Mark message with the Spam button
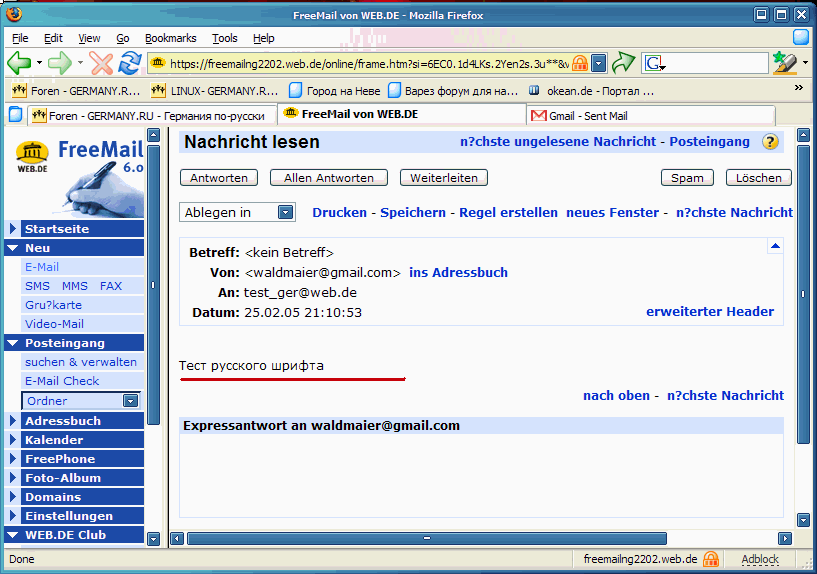Viewport: 817px width, 574px height. click(687, 178)
